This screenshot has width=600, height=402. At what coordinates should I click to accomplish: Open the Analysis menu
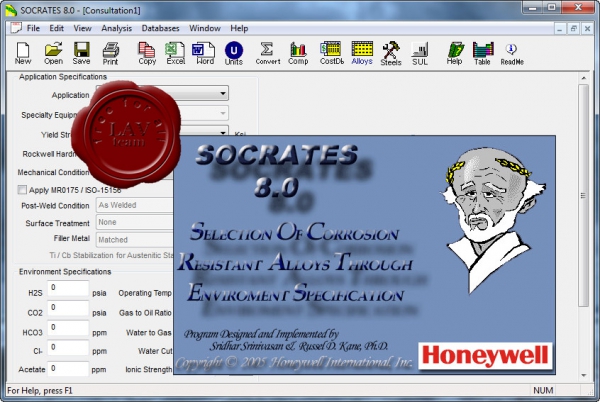tap(116, 28)
